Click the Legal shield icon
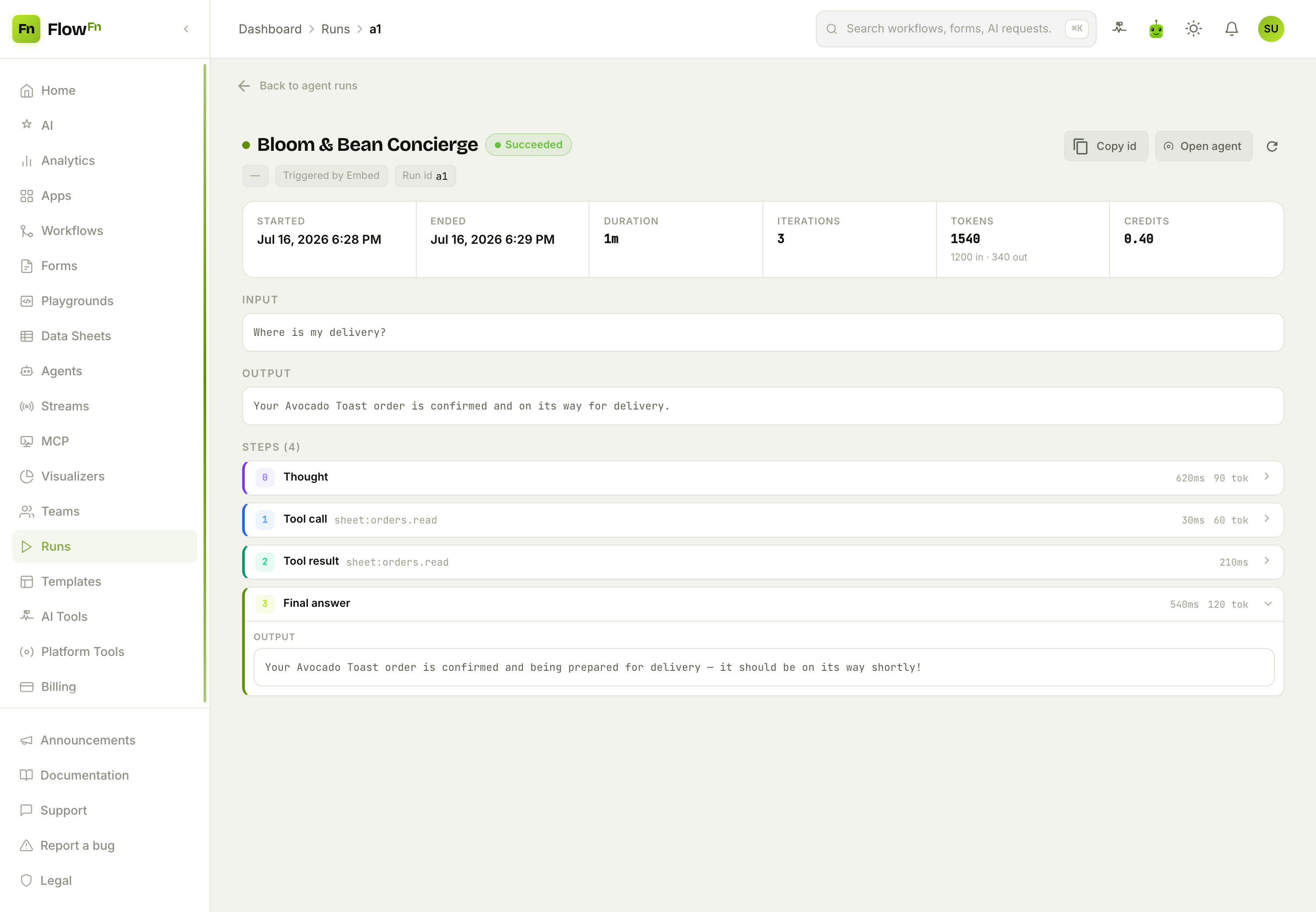Viewport: 1316px width, 912px height. 26,880
